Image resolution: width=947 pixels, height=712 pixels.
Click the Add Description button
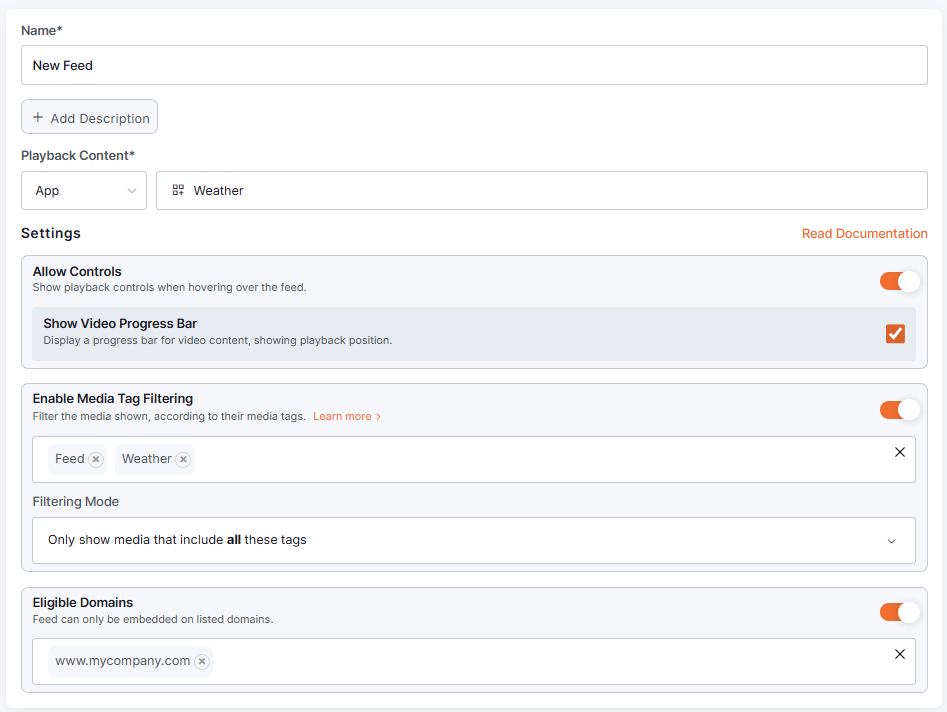(90, 117)
